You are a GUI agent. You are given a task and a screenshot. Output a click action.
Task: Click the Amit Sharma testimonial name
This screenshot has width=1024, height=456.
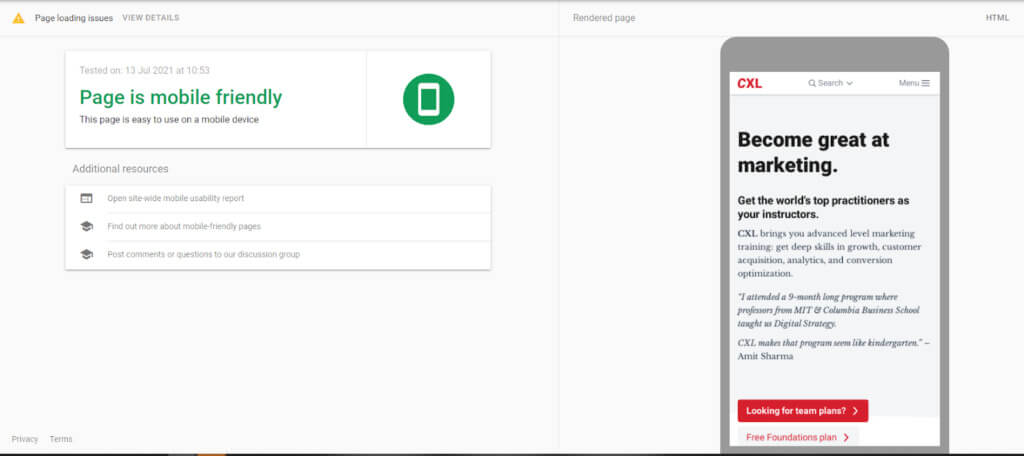pyautogui.click(x=765, y=357)
